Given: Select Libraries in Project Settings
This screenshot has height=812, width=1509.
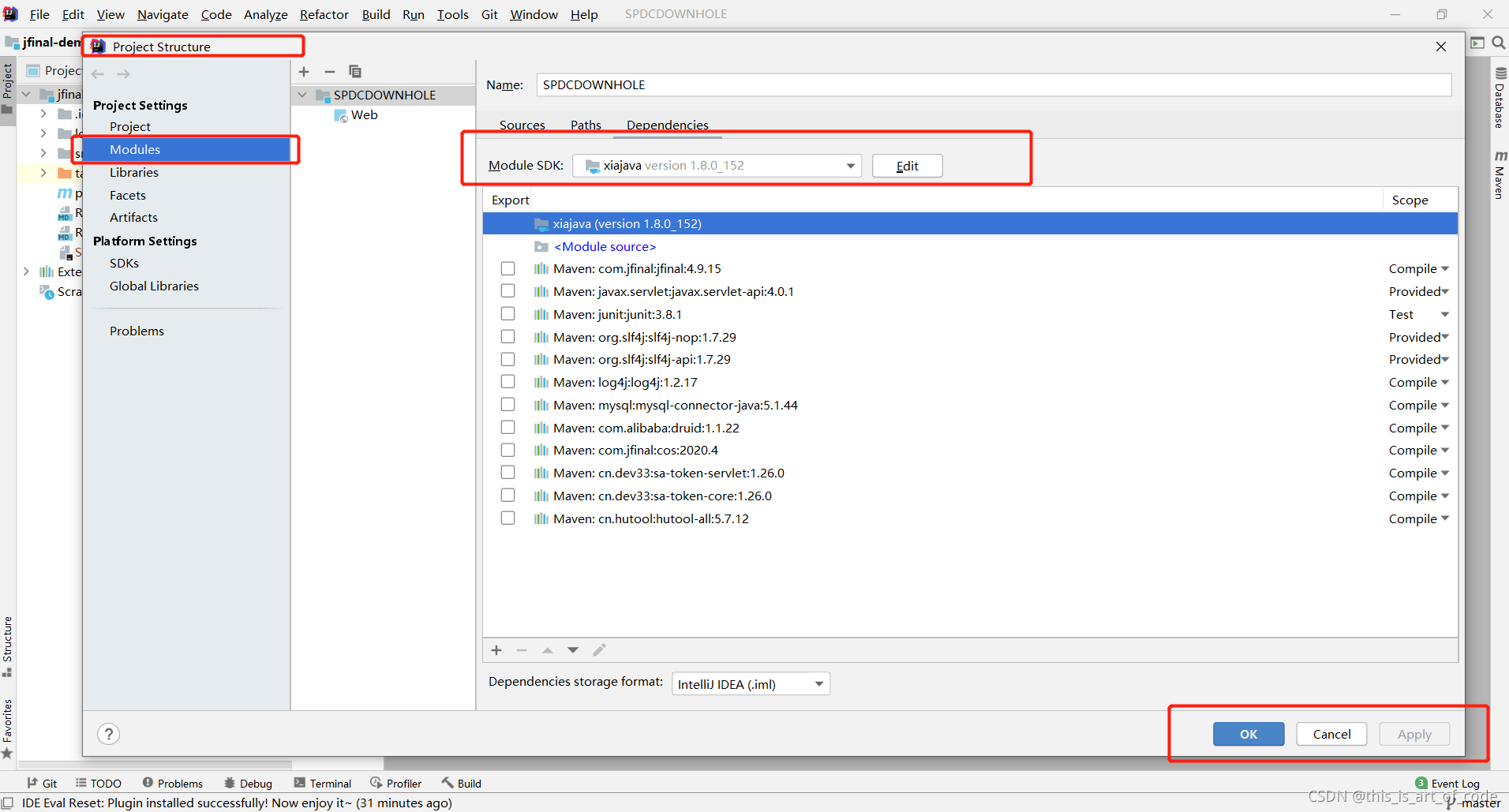Looking at the screenshot, I should point(134,172).
